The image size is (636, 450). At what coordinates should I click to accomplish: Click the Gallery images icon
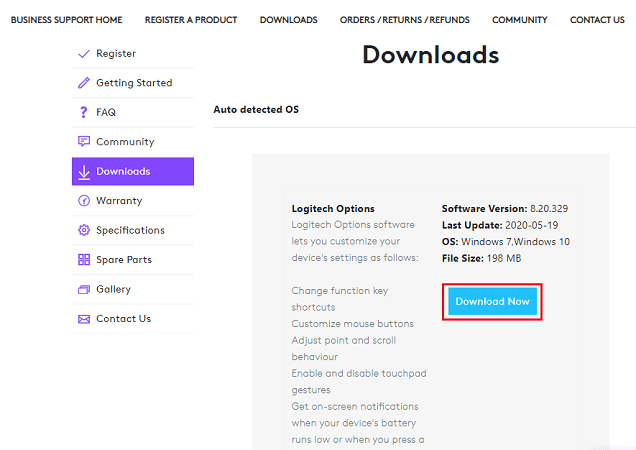coord(84,290)
